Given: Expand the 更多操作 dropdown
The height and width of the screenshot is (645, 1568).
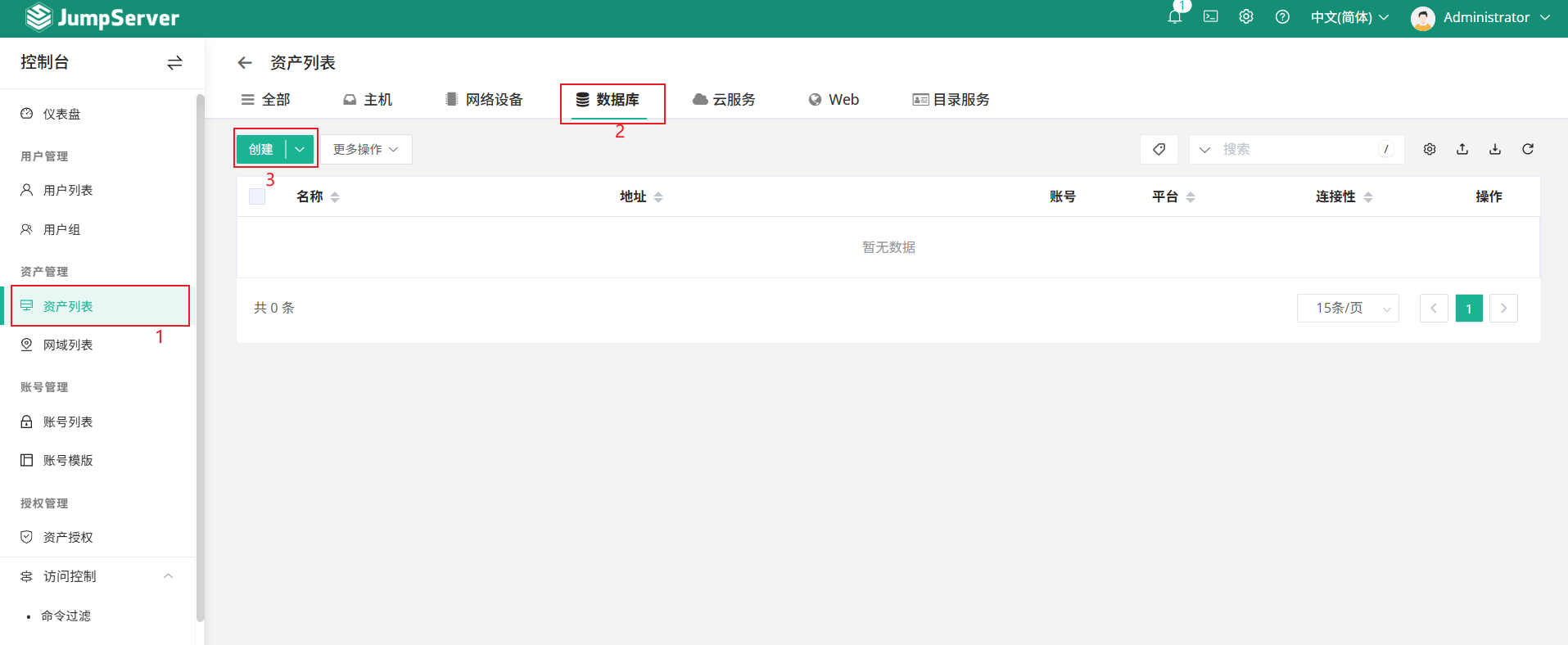Looking at the screenshot, I should point(365,149).
